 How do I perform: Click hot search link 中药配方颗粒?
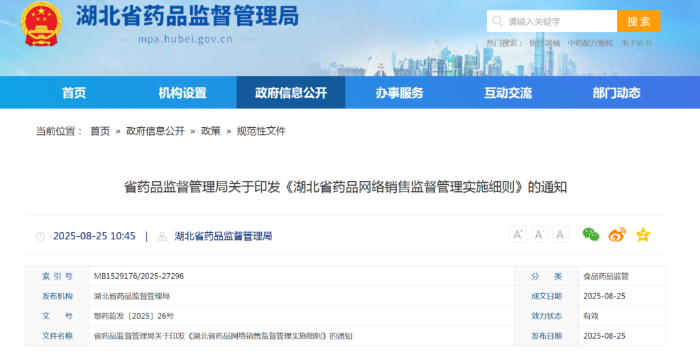click(590, 43)
